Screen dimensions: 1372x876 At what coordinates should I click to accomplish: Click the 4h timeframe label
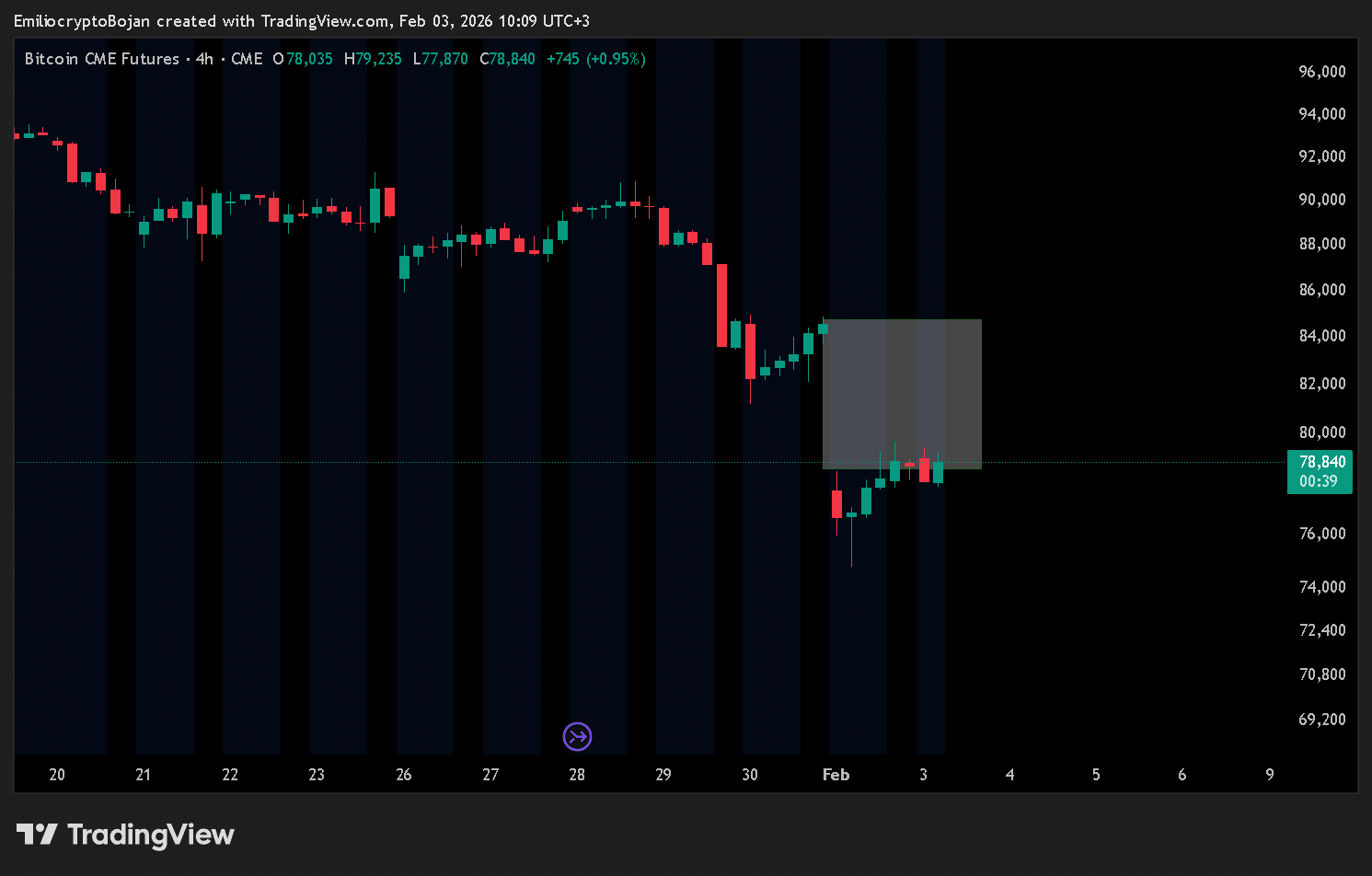204,59
